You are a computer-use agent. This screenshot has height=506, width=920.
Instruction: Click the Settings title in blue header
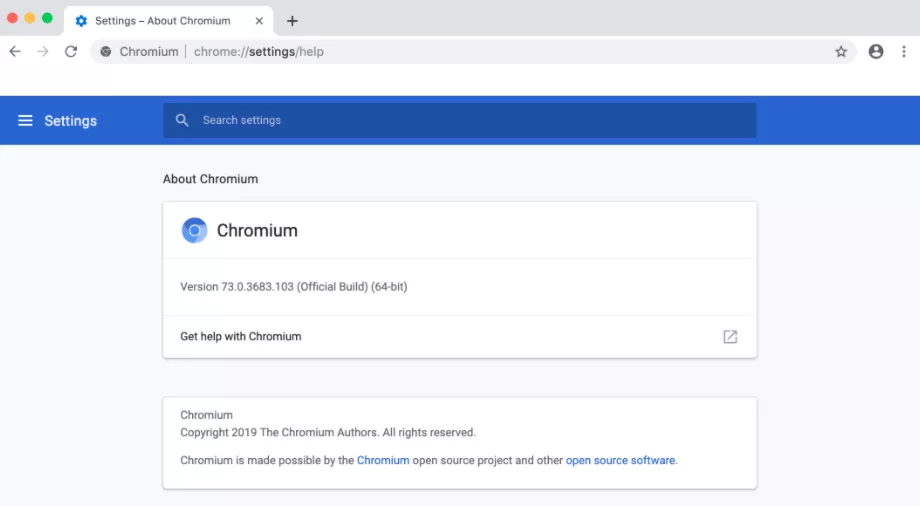click(x=70, y=120)
